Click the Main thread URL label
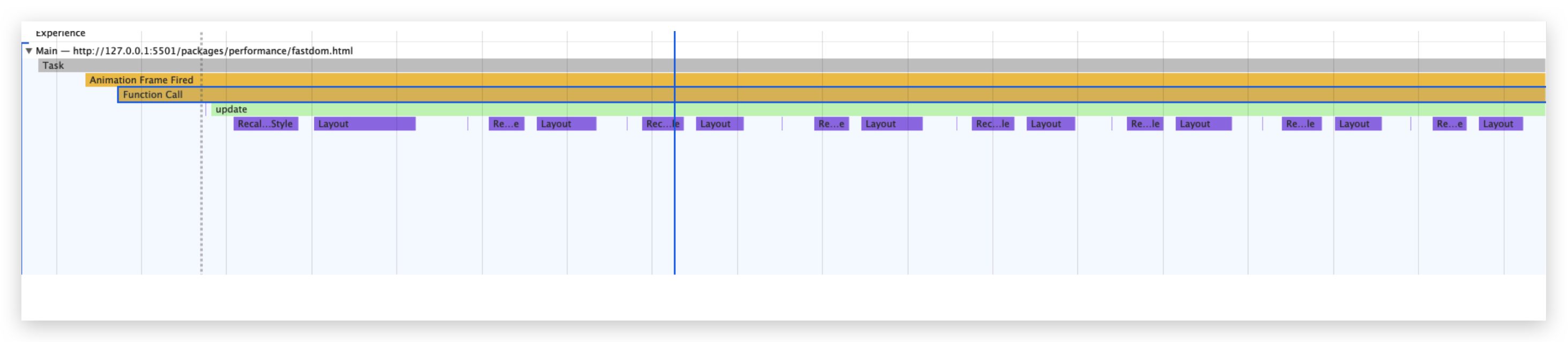 (194, 51)
